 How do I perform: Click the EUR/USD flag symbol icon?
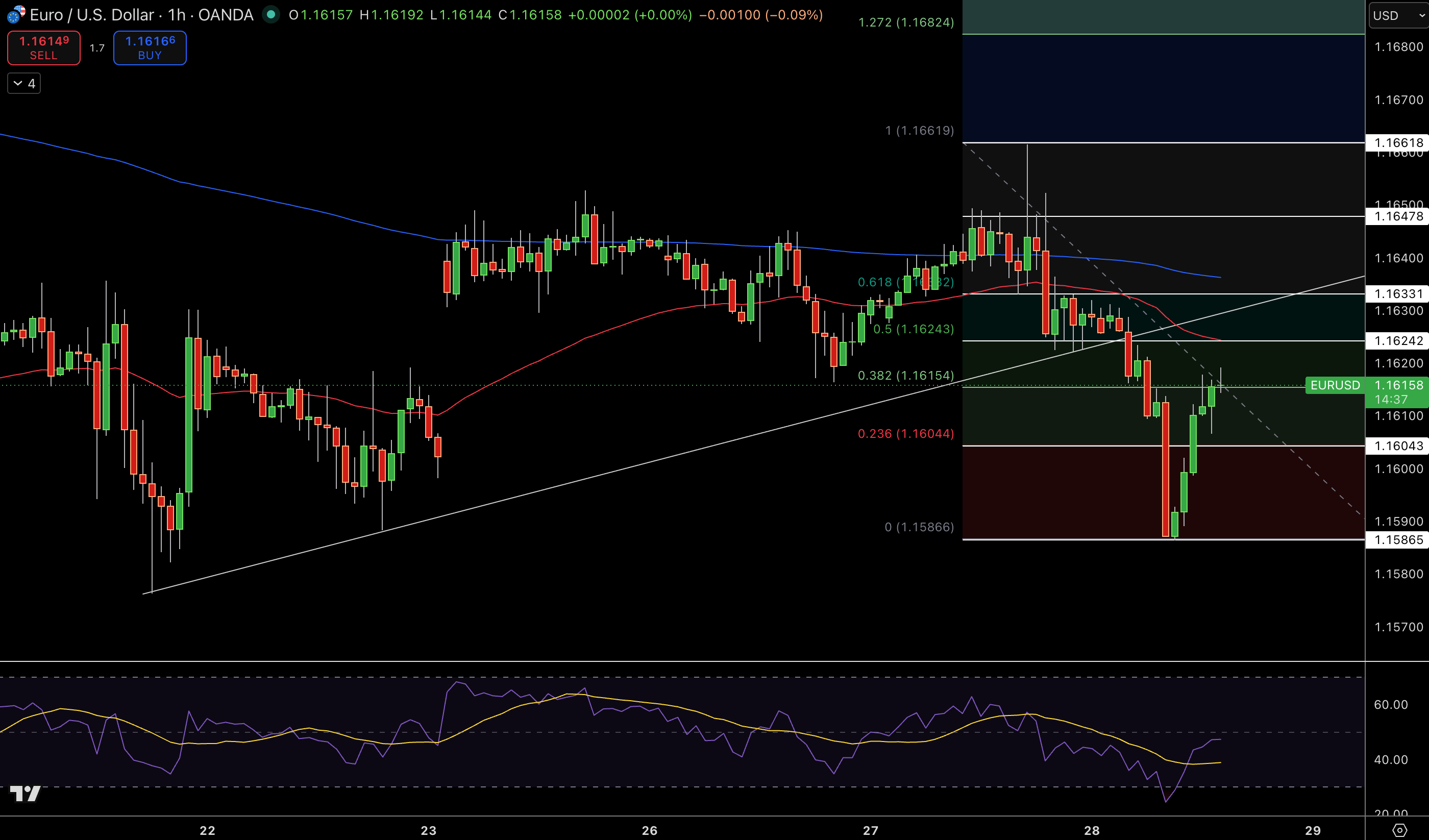(x=16, y=14)
